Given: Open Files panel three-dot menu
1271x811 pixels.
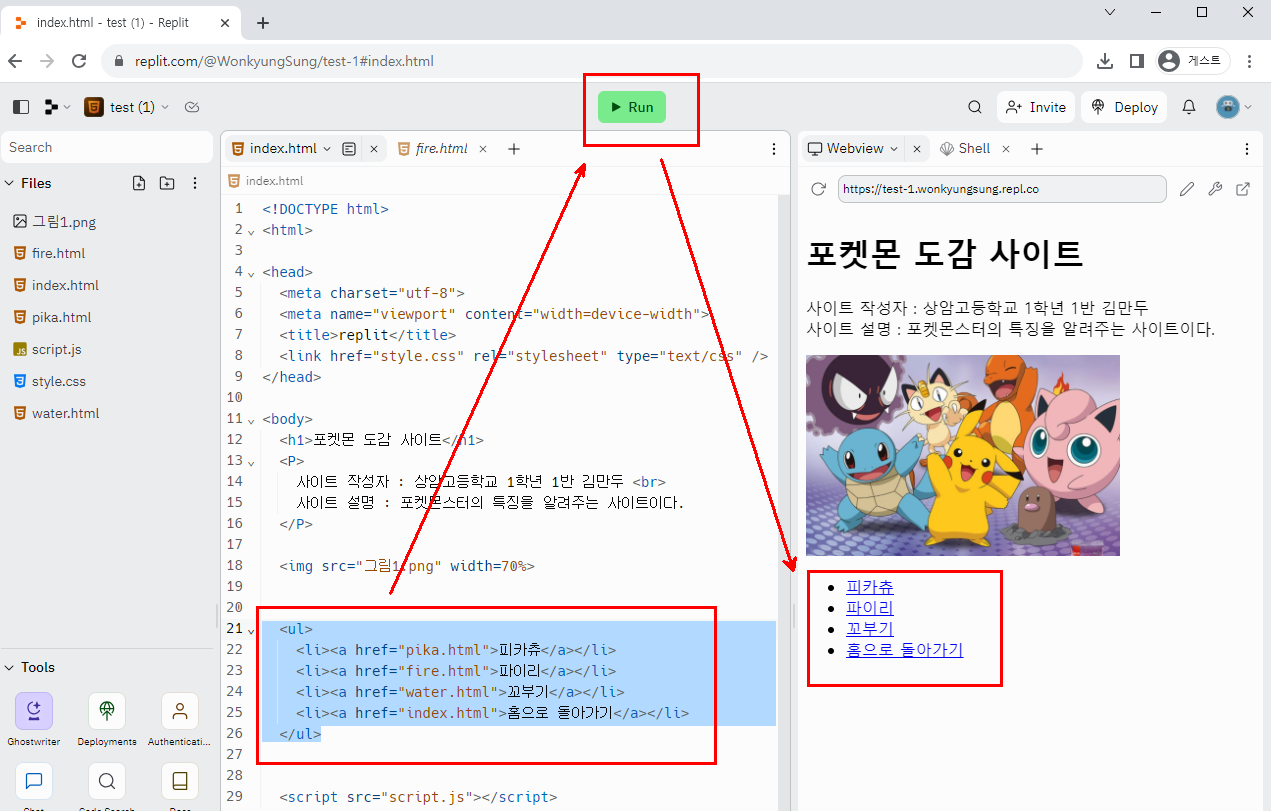Looking at the screenshot, I should pos(195,183).
